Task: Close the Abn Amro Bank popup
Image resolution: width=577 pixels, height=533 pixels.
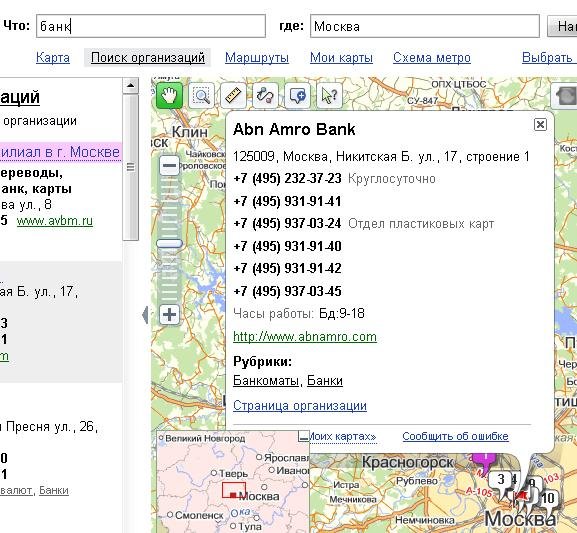Action: (x=540, y=124)
